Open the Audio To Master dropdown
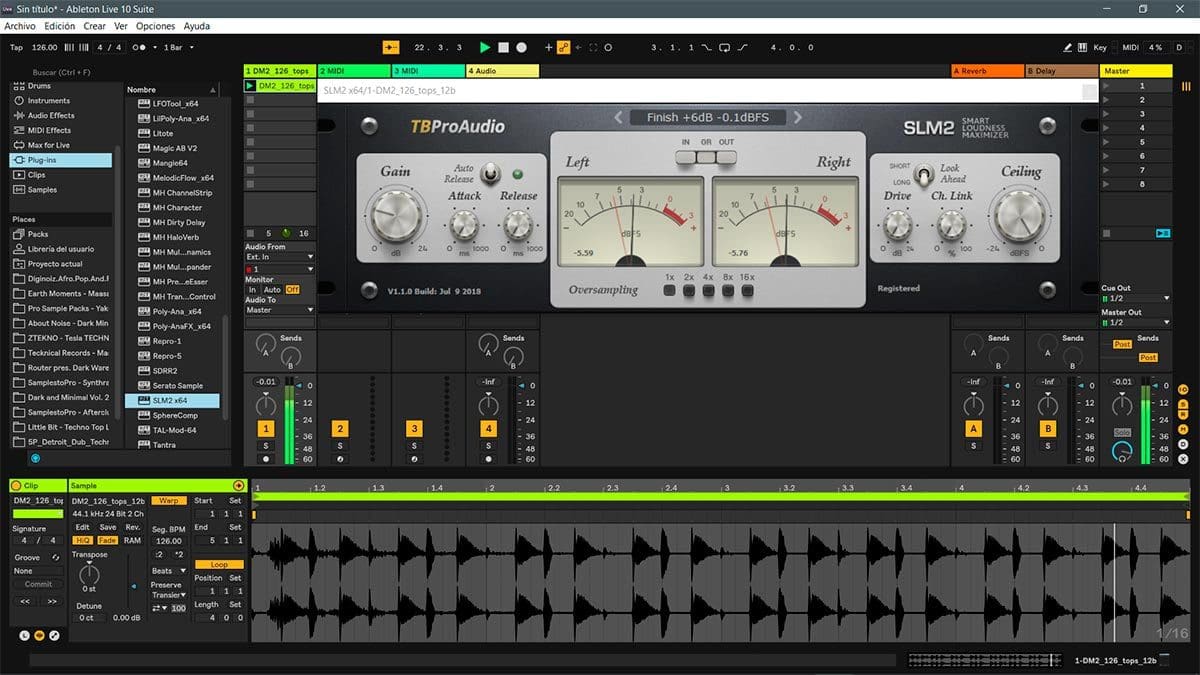Viewport: 1200px width, 675px height. (280, 310)
